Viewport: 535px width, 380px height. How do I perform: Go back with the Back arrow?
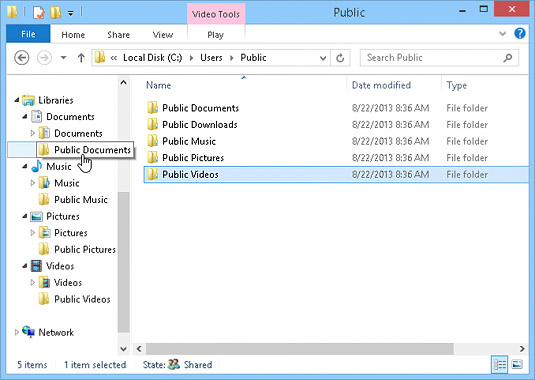(x=21, y=58)
